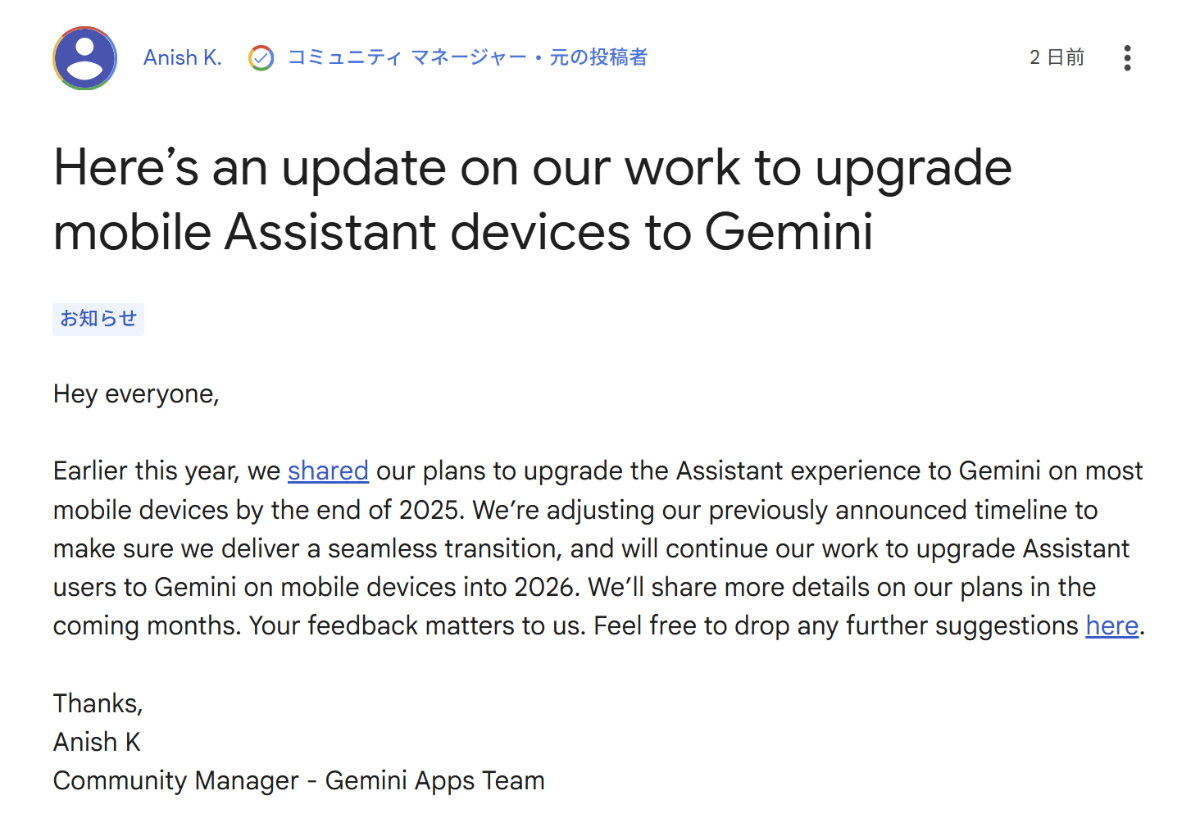Click the "Thanks," closing line of the post
This screenshot has height=820, width=1200.
coord(97,703)
